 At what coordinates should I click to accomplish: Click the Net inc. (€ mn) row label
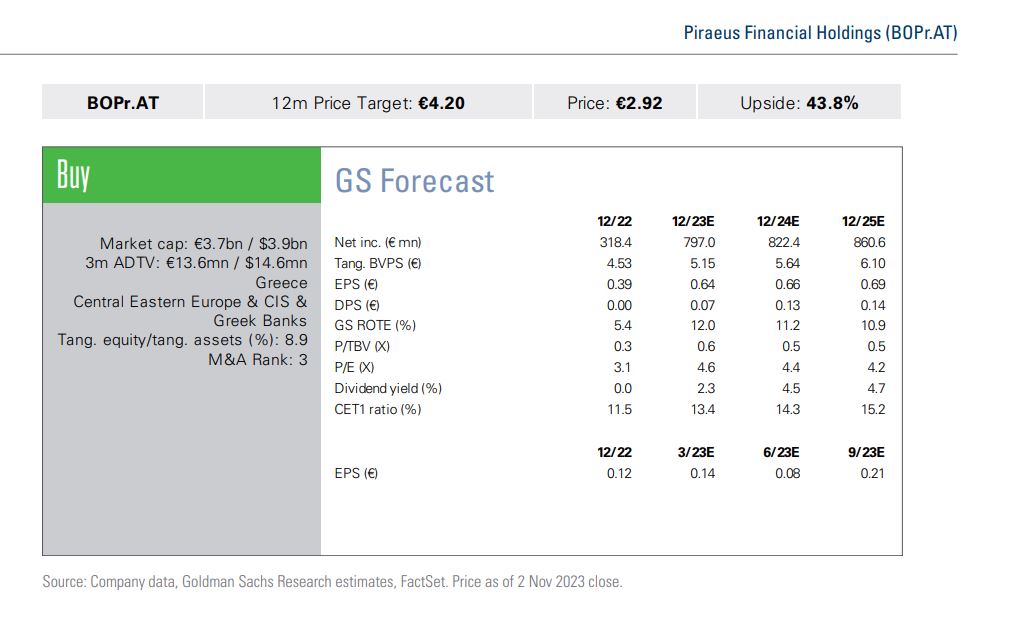click(378, 243)
